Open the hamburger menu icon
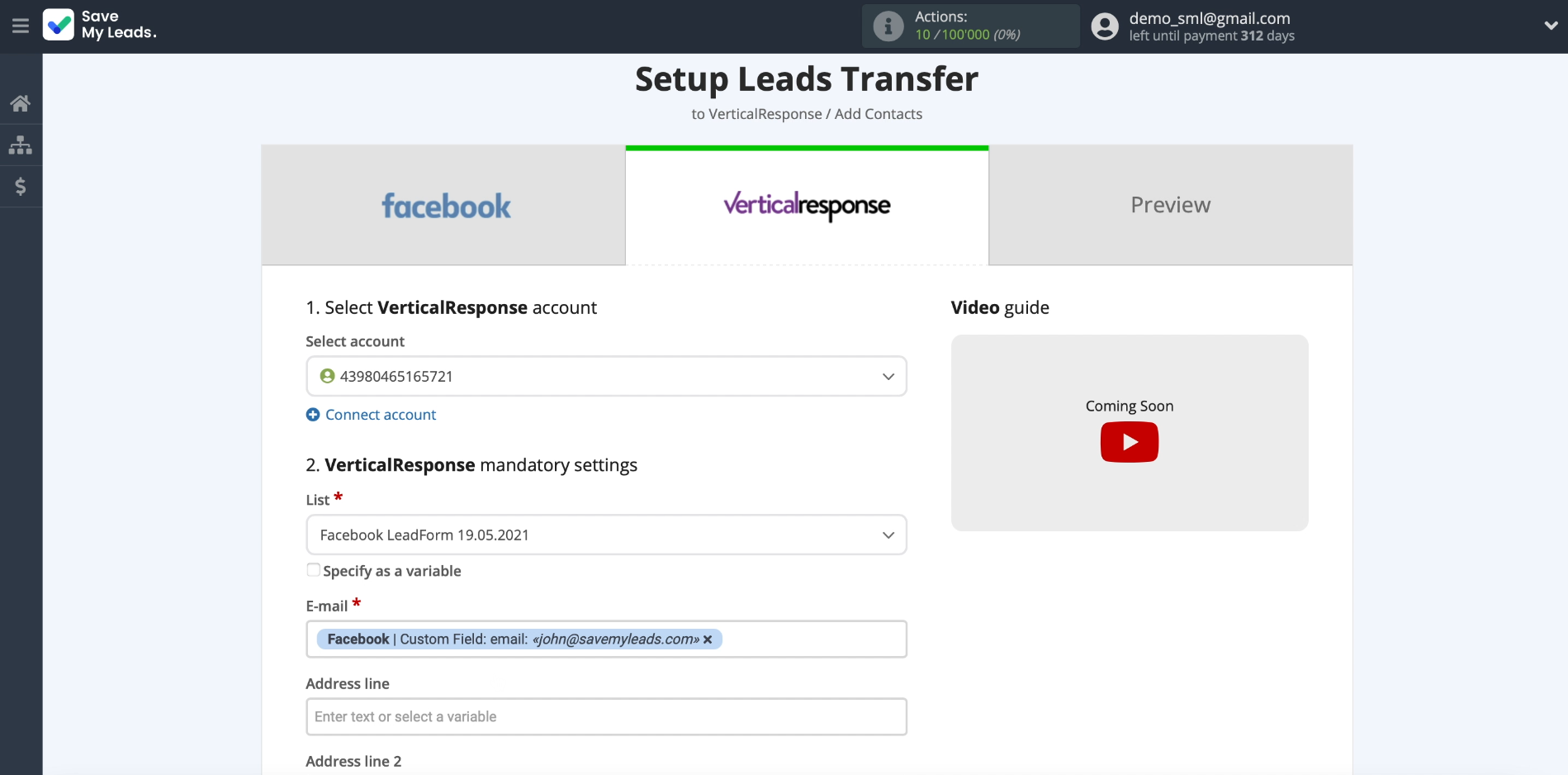Screen dimensions: 1568x775 [x=21, y=26]
